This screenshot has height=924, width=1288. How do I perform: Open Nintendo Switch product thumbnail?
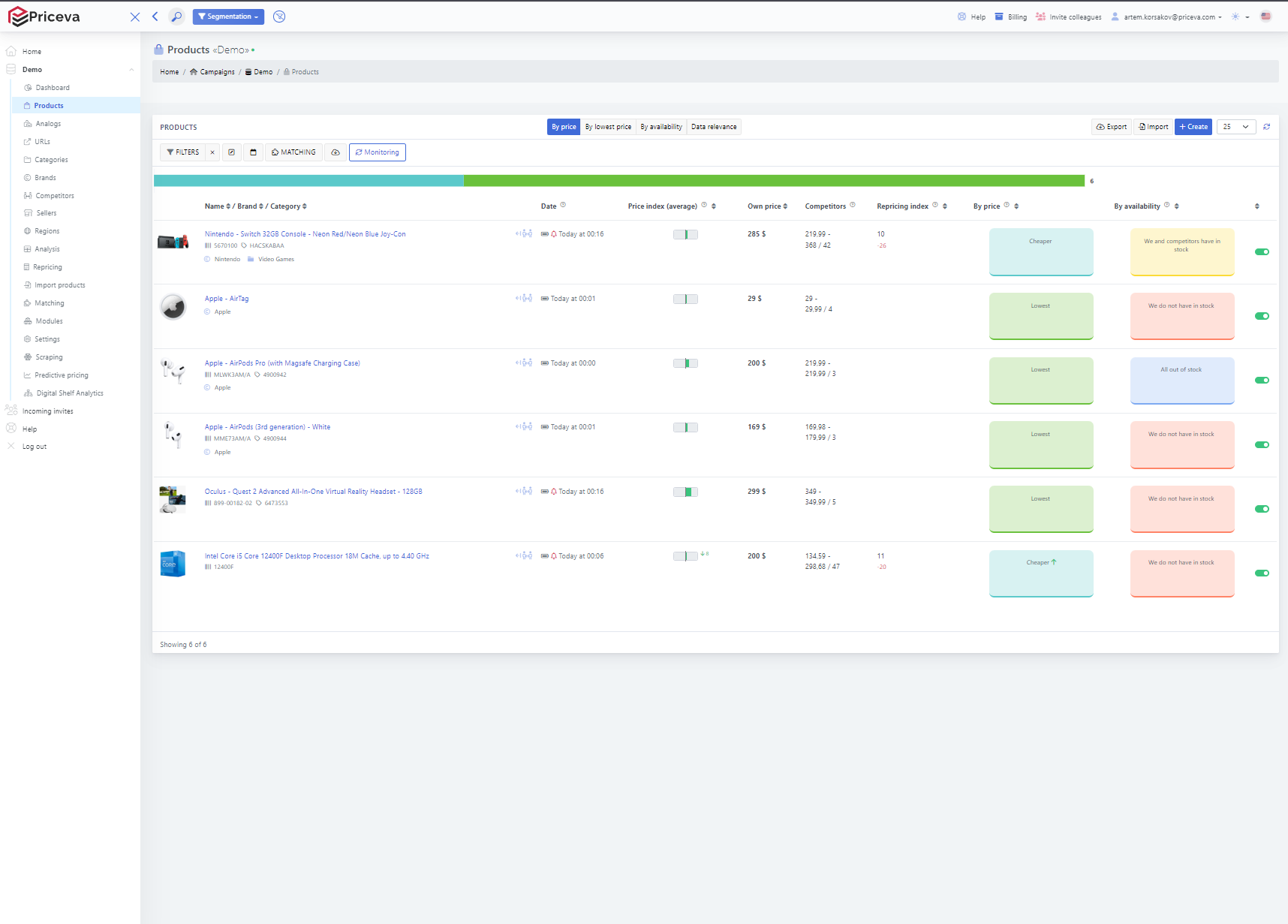click(173, 242)
